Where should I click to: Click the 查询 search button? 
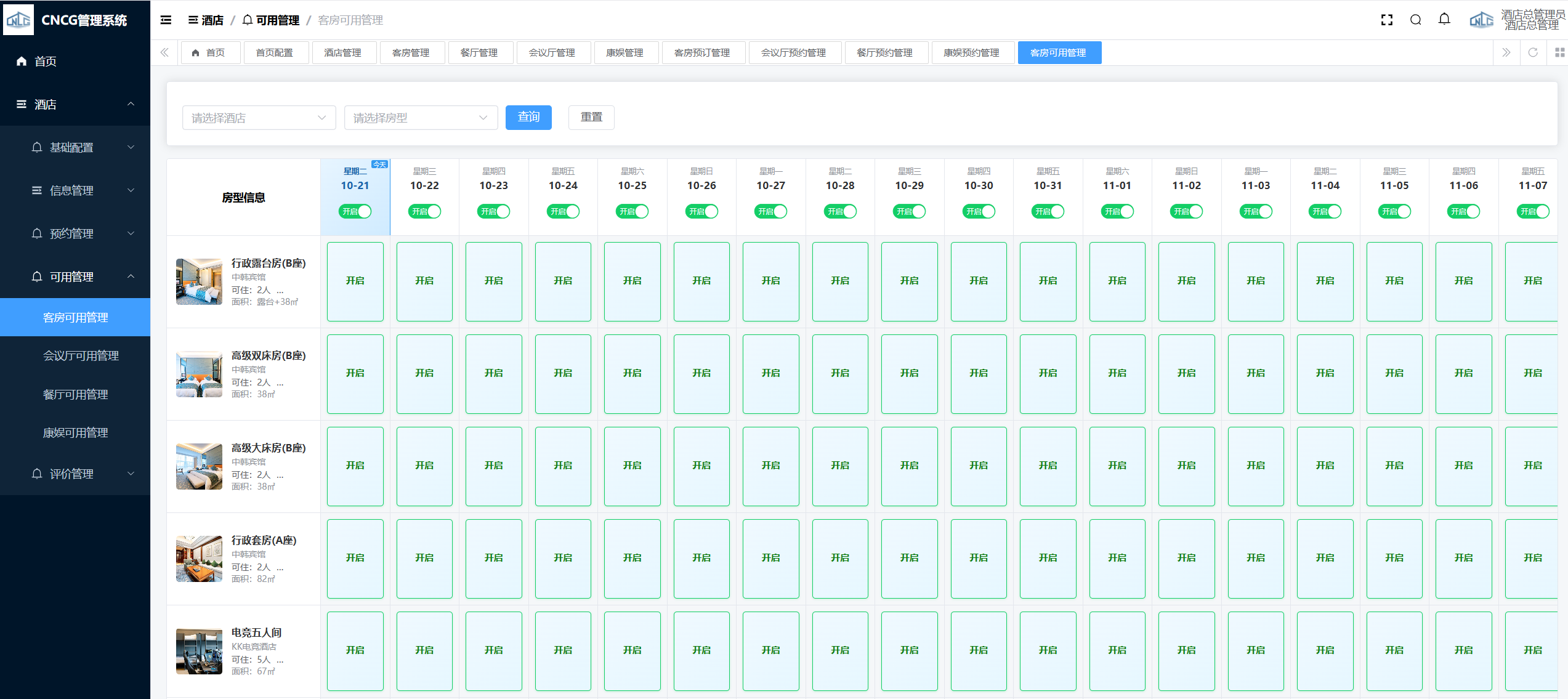[x=528, y=117]
